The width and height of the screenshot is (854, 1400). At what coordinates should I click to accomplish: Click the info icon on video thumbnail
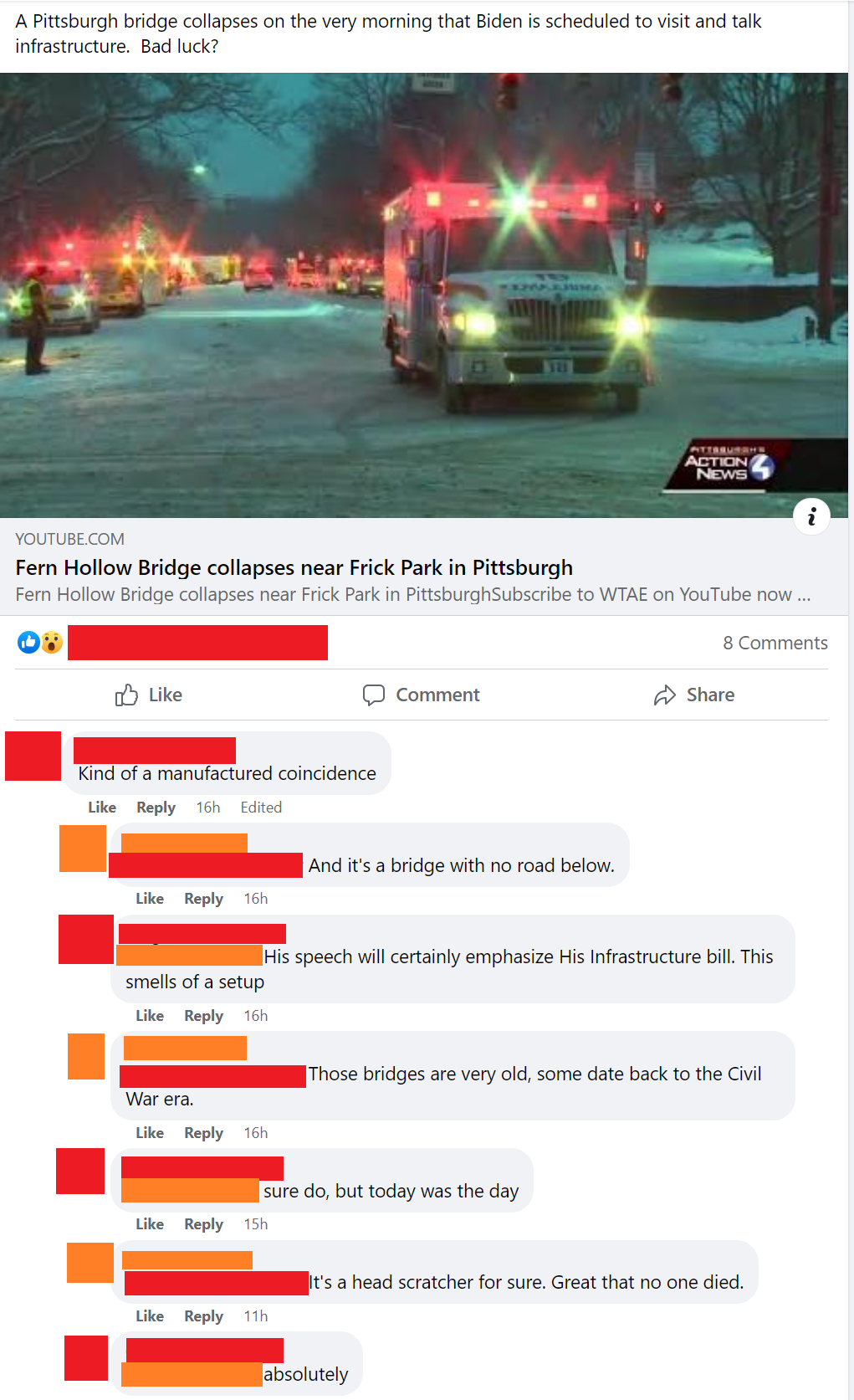(811, 517)
